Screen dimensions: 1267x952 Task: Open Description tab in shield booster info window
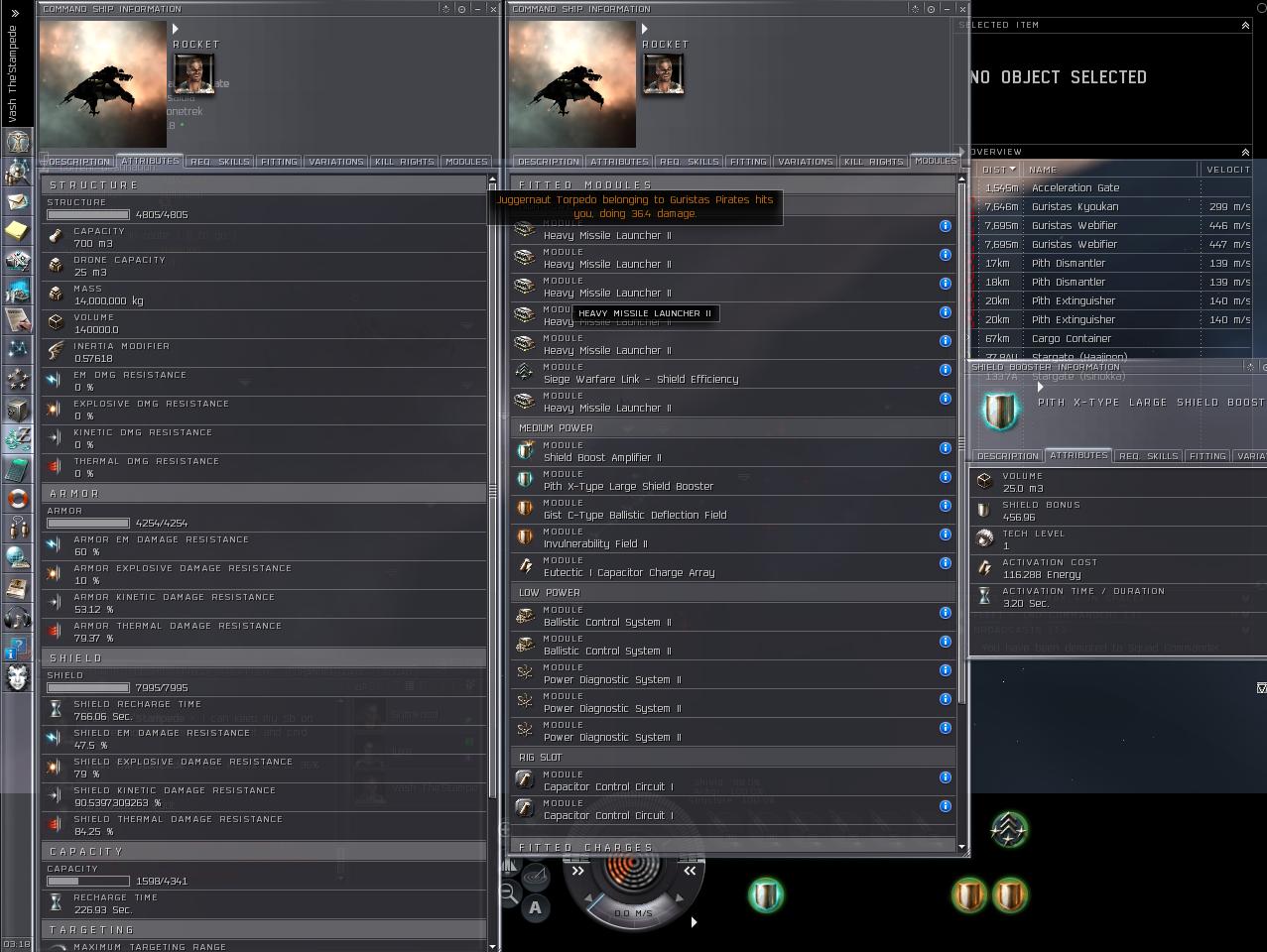1007,456
